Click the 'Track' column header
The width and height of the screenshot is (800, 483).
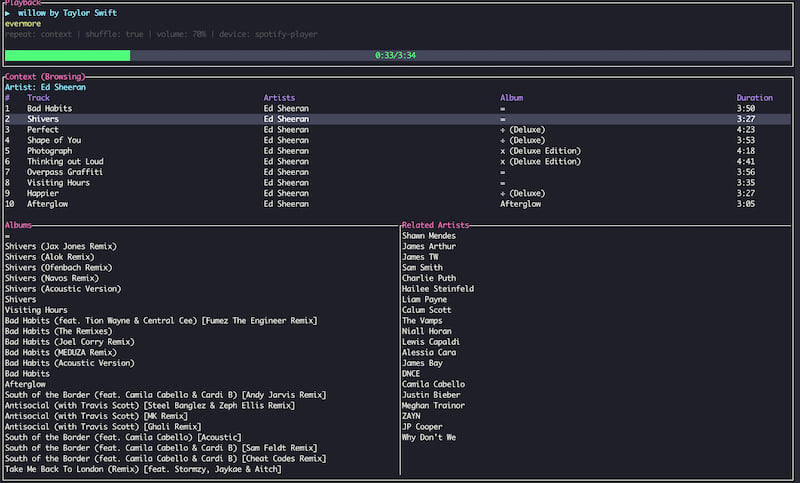click(x=38, y=97)
